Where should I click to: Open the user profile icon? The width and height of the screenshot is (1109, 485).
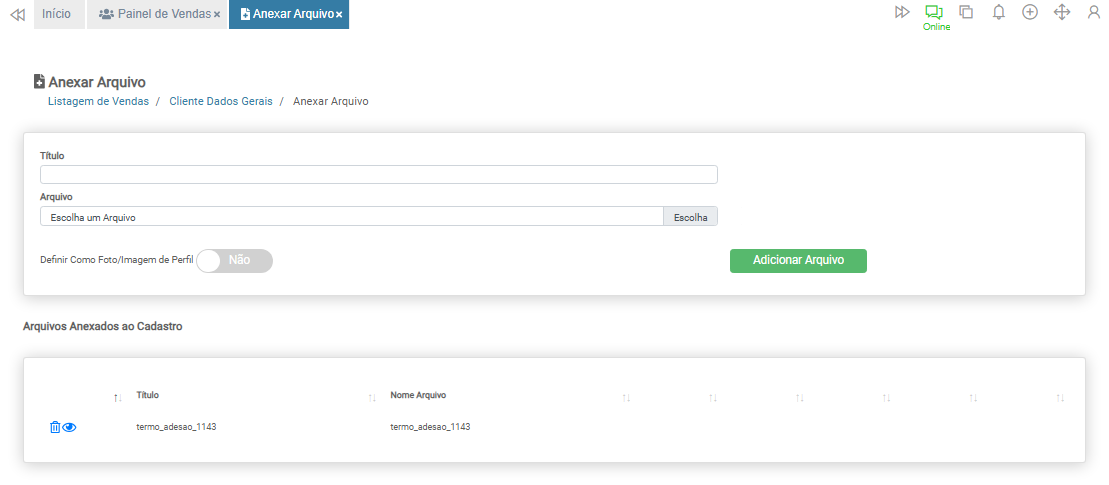coord(1094,12)
